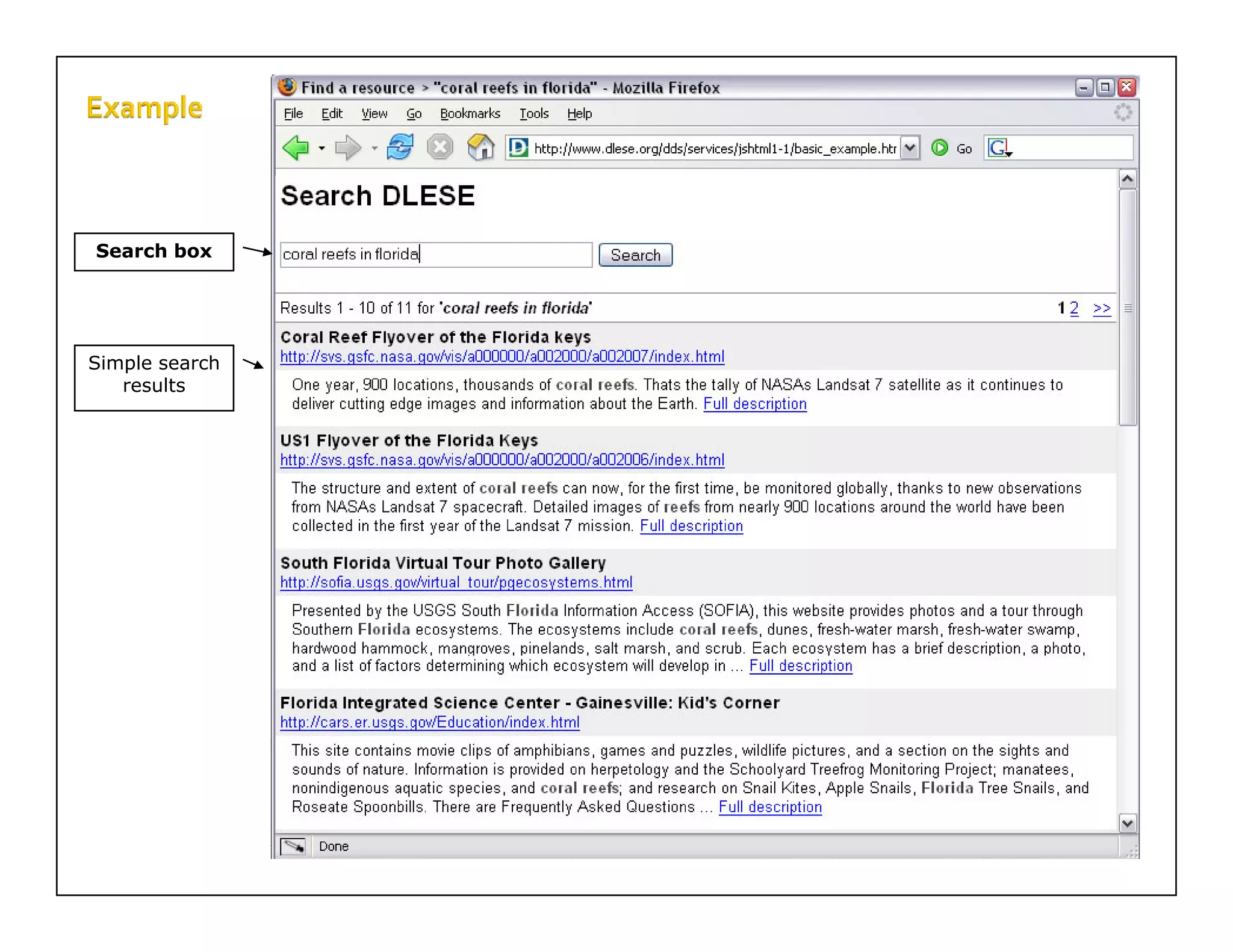Open Full description for Coral Reef Flyover

coord(754,404)
